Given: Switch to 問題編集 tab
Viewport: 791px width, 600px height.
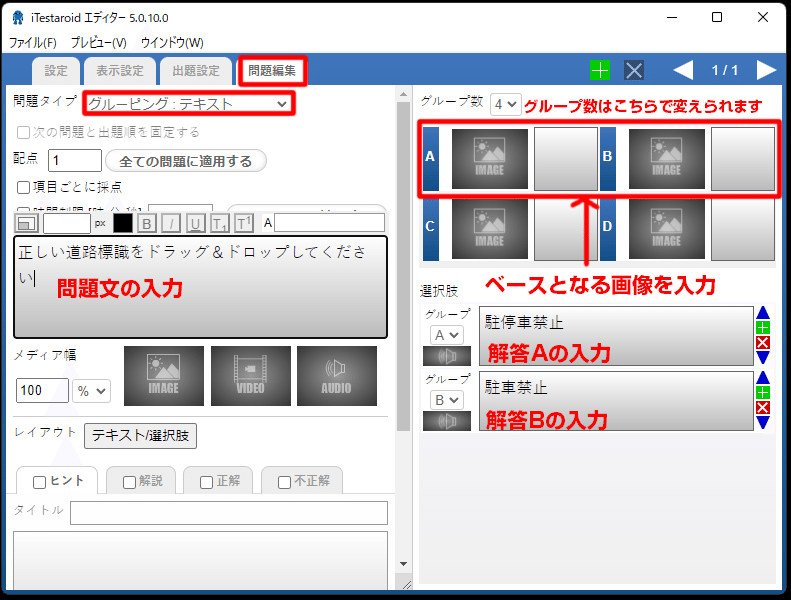Looking at the screenshot, I should (272, 71).
